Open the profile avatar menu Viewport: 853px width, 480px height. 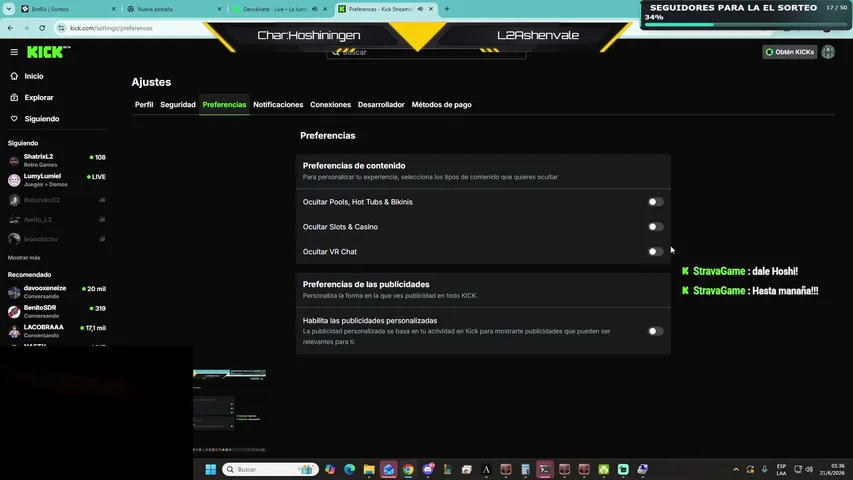point(828,52)
